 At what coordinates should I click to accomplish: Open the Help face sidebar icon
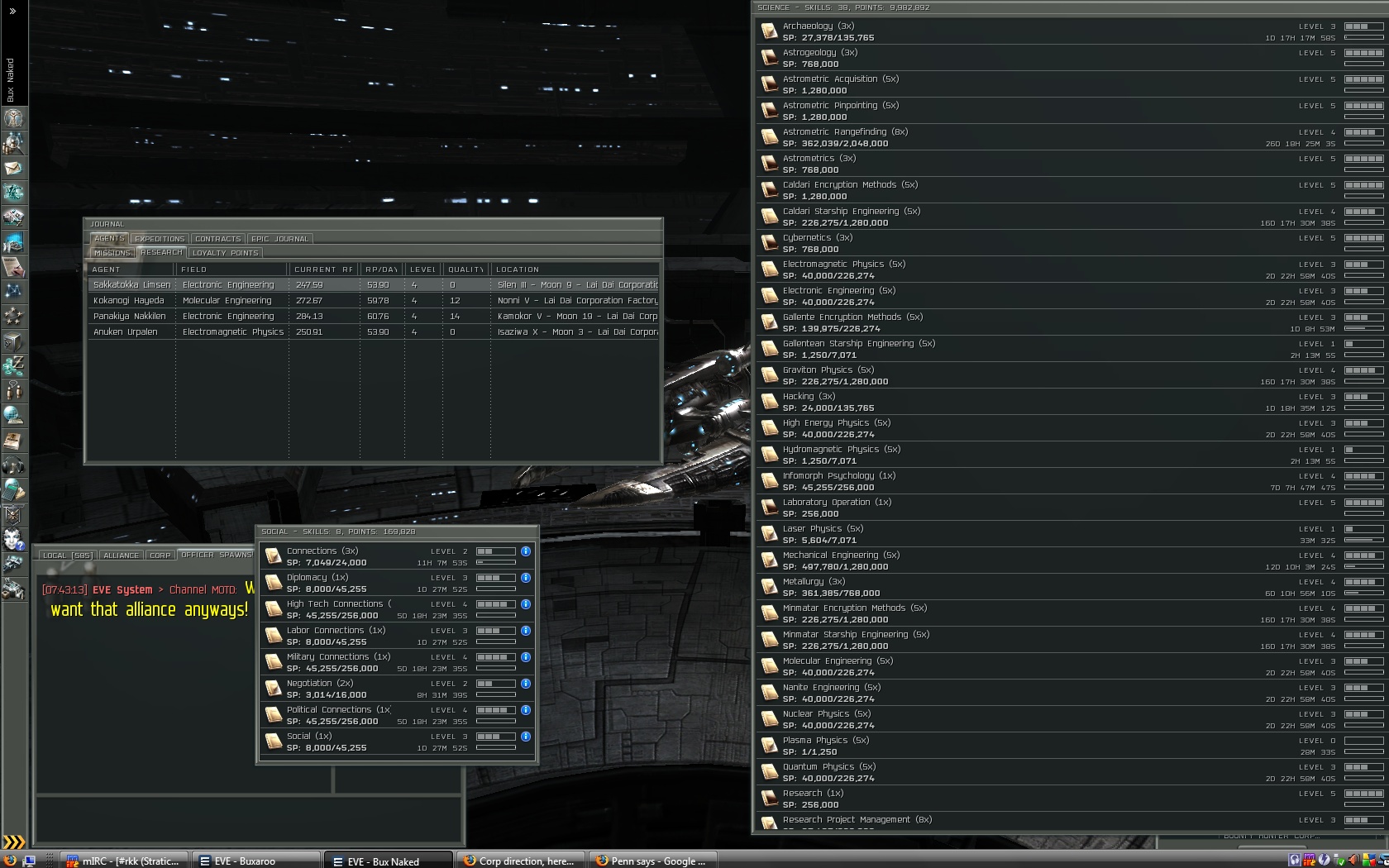click(x=14, y=539)
